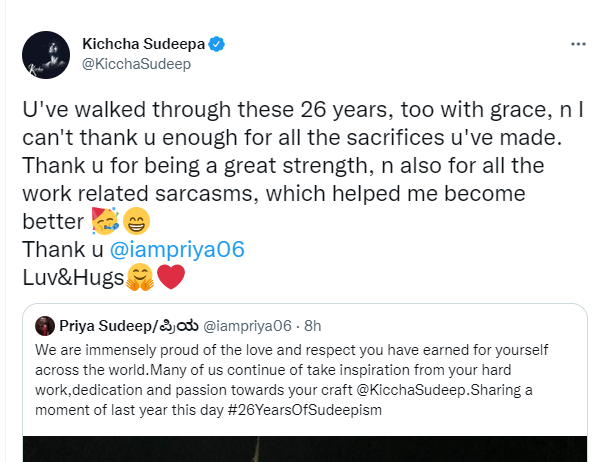The image size is (602, 462).
Task: Click the 8h timestamp on quoted tweet
Action: click(x=314, y=326)
